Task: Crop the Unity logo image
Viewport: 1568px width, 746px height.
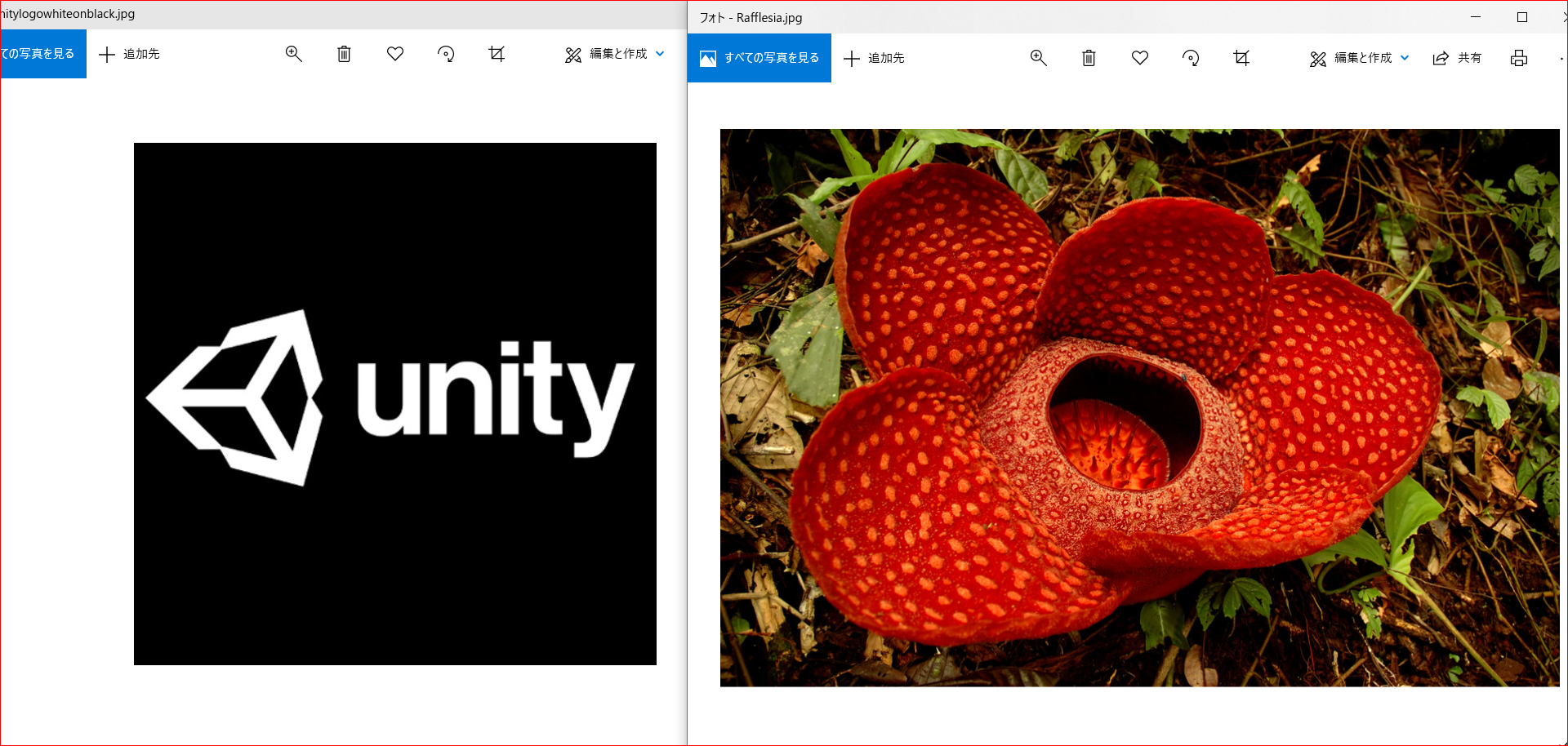Action: (497, 54)
